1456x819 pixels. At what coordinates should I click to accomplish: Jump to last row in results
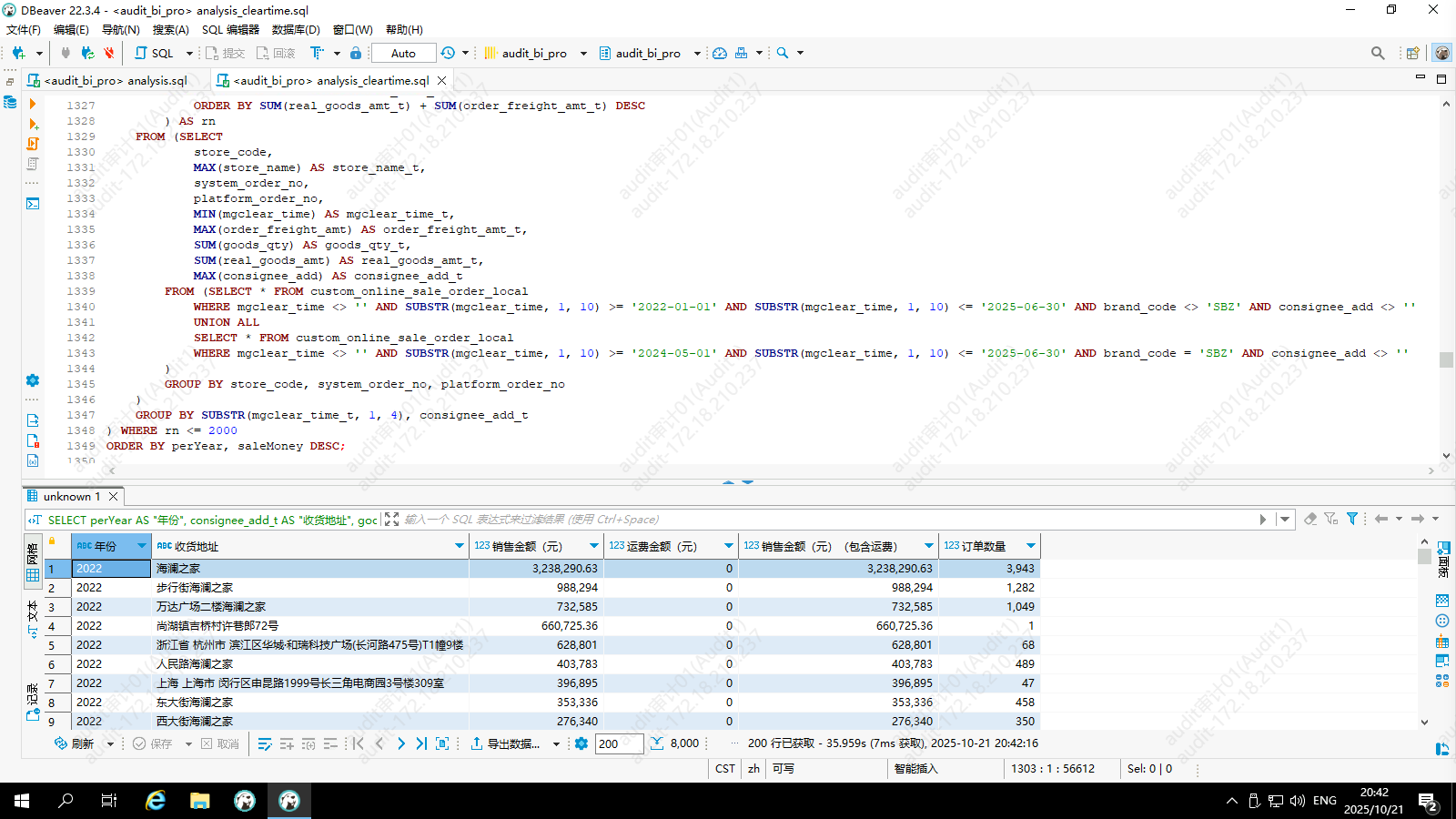(x=421, y=743)
